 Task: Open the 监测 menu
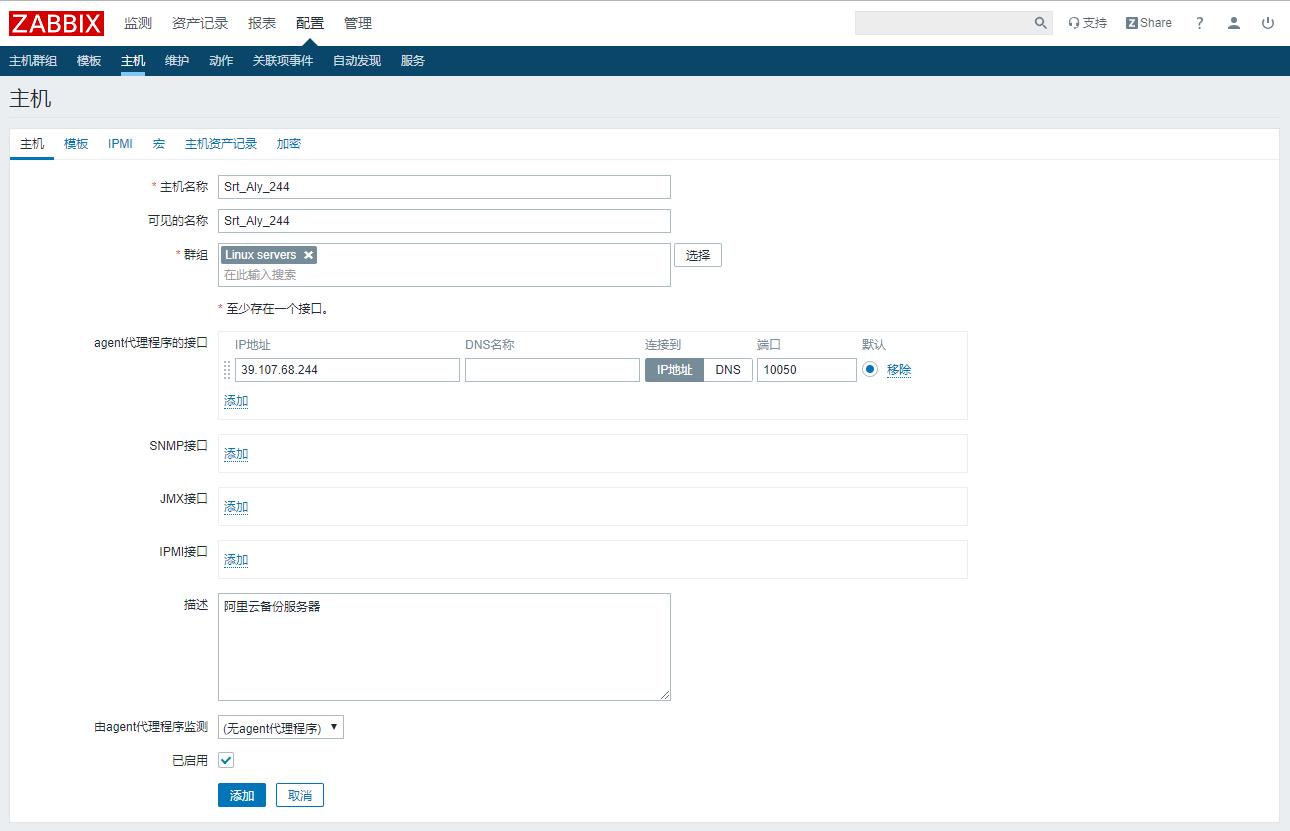[x=138, y=23]
